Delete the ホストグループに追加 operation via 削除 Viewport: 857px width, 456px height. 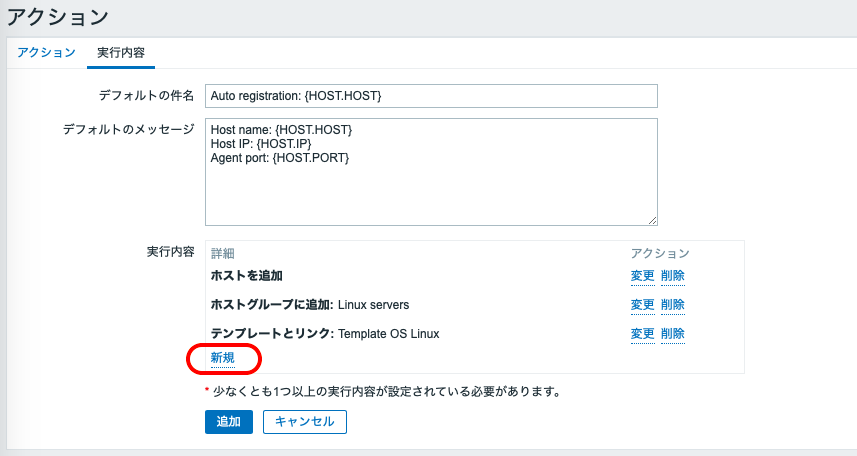coord(673,305)
